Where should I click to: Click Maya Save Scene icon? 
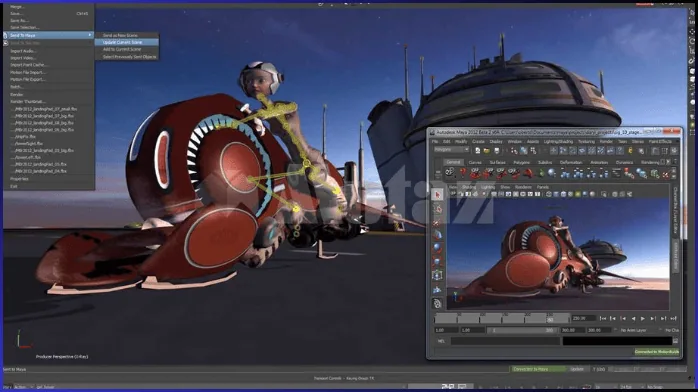coord(496,151)
